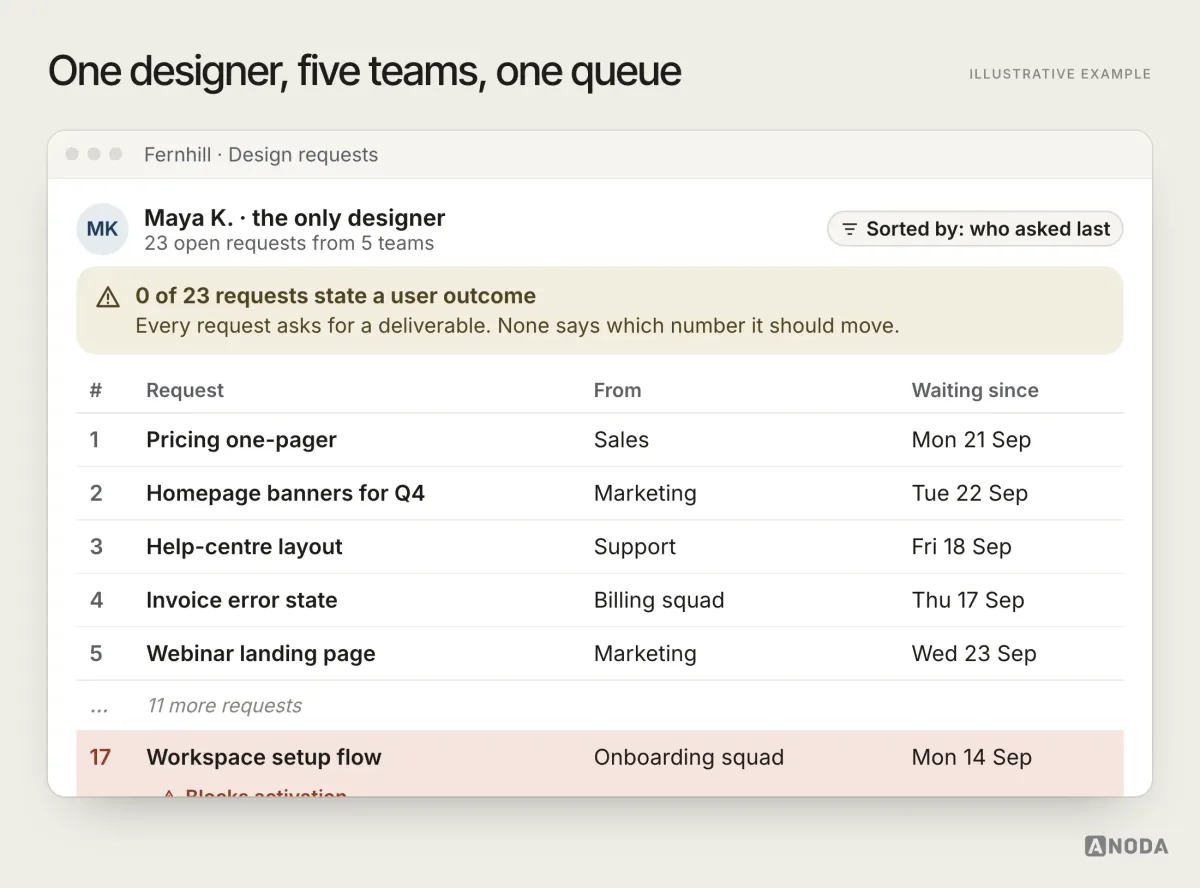1200x888 pixels.
Task: Click the 'Thu 17 Sep' date cell
Action: (x=968, y=600)
